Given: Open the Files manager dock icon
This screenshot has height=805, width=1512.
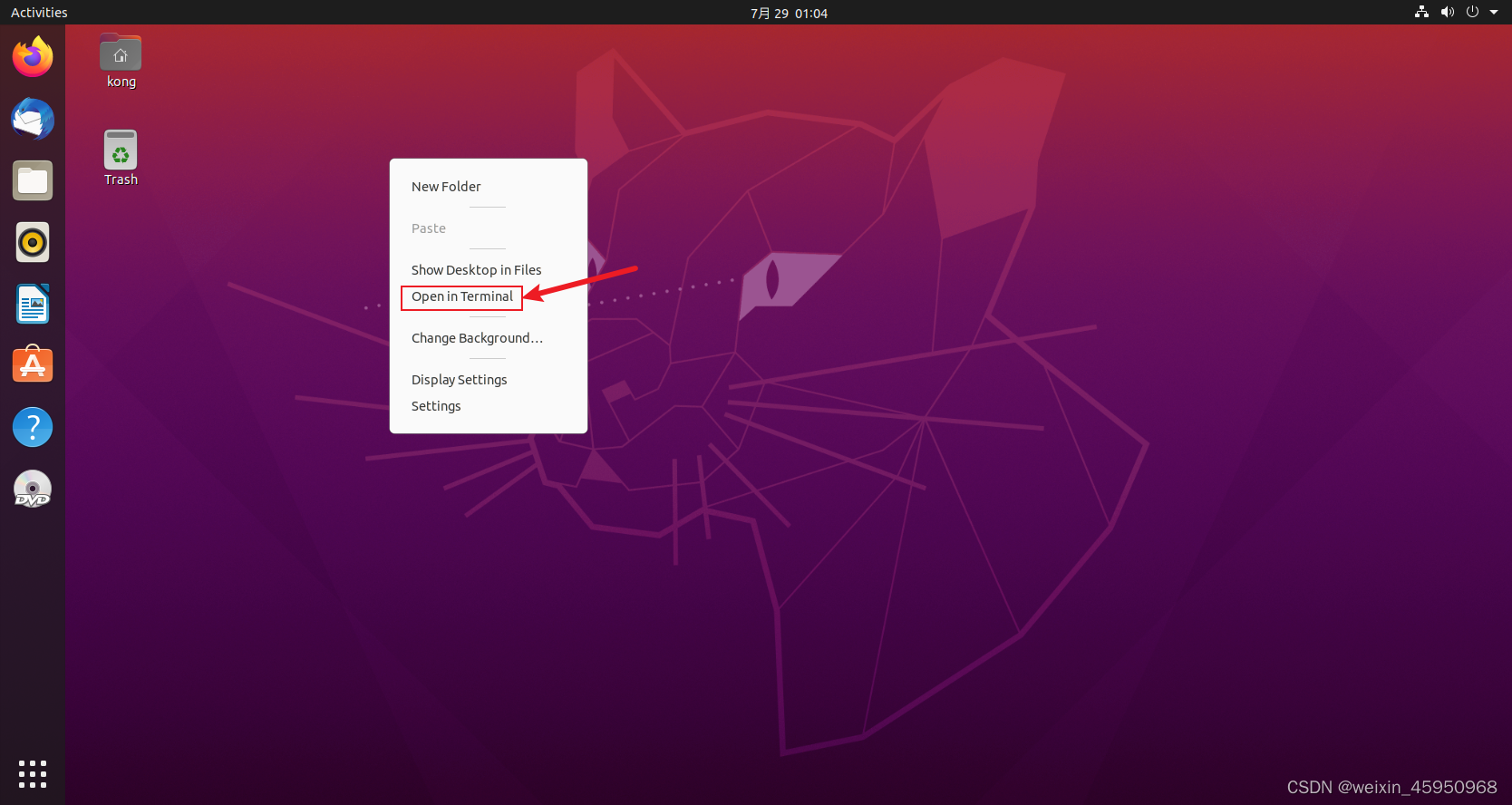Looking at the screenshot, I should coord(33,180).
